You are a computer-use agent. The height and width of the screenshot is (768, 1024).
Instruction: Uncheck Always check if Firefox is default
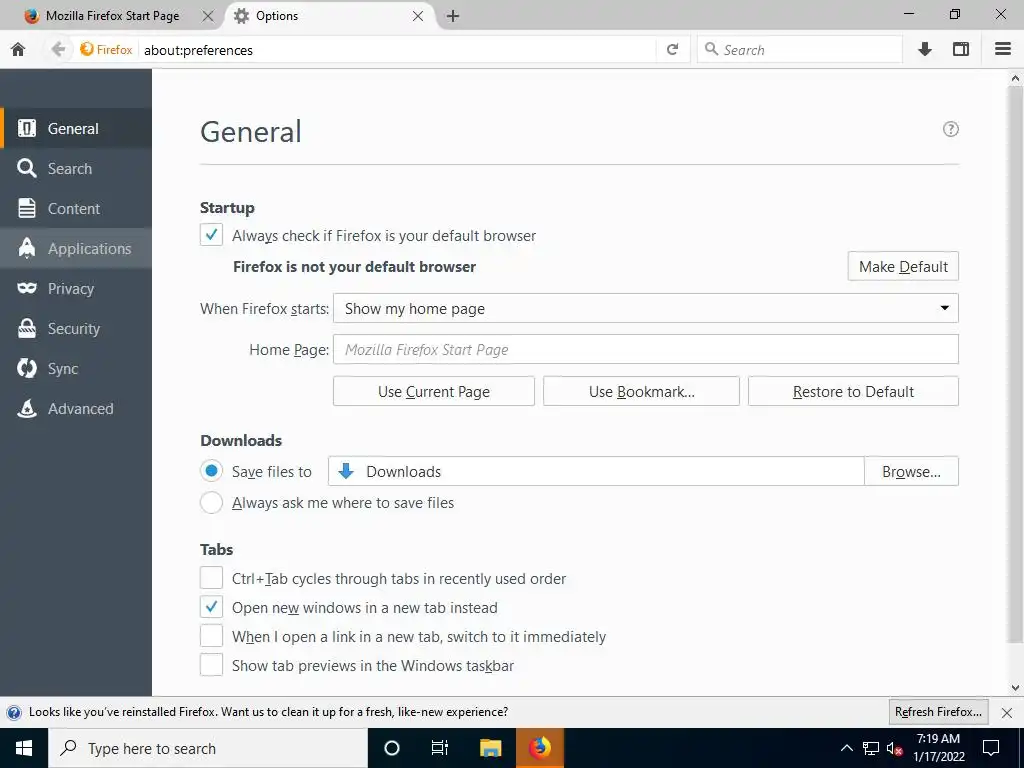tap(212, 235)
